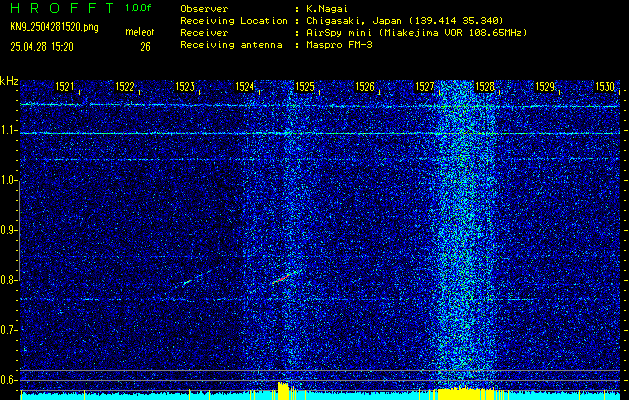The image size is (629, 400).
Task: Click the meteor label above the count
Action: coord(140,32)
